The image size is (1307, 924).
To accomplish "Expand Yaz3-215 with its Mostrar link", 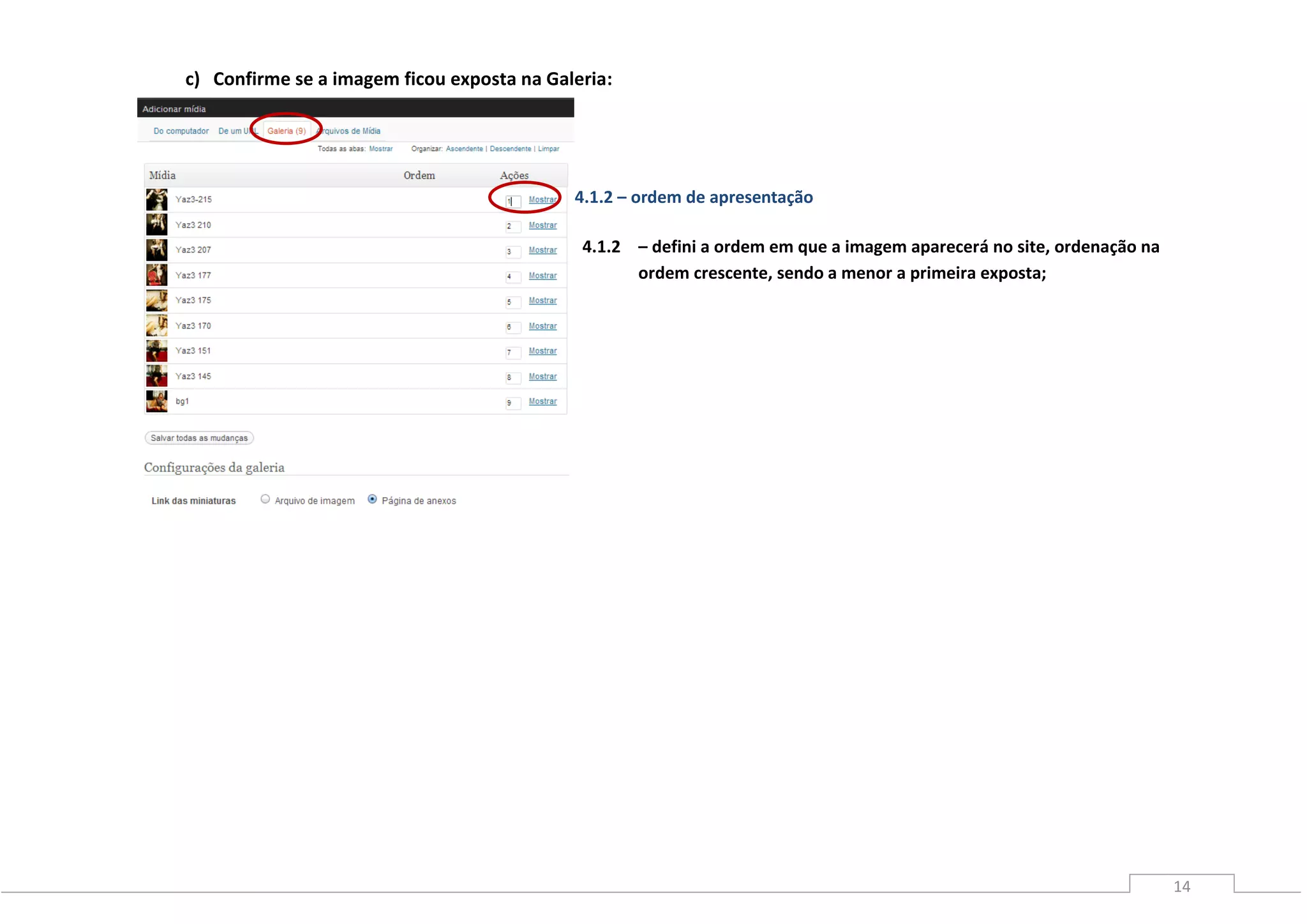I will pos(542,200).
